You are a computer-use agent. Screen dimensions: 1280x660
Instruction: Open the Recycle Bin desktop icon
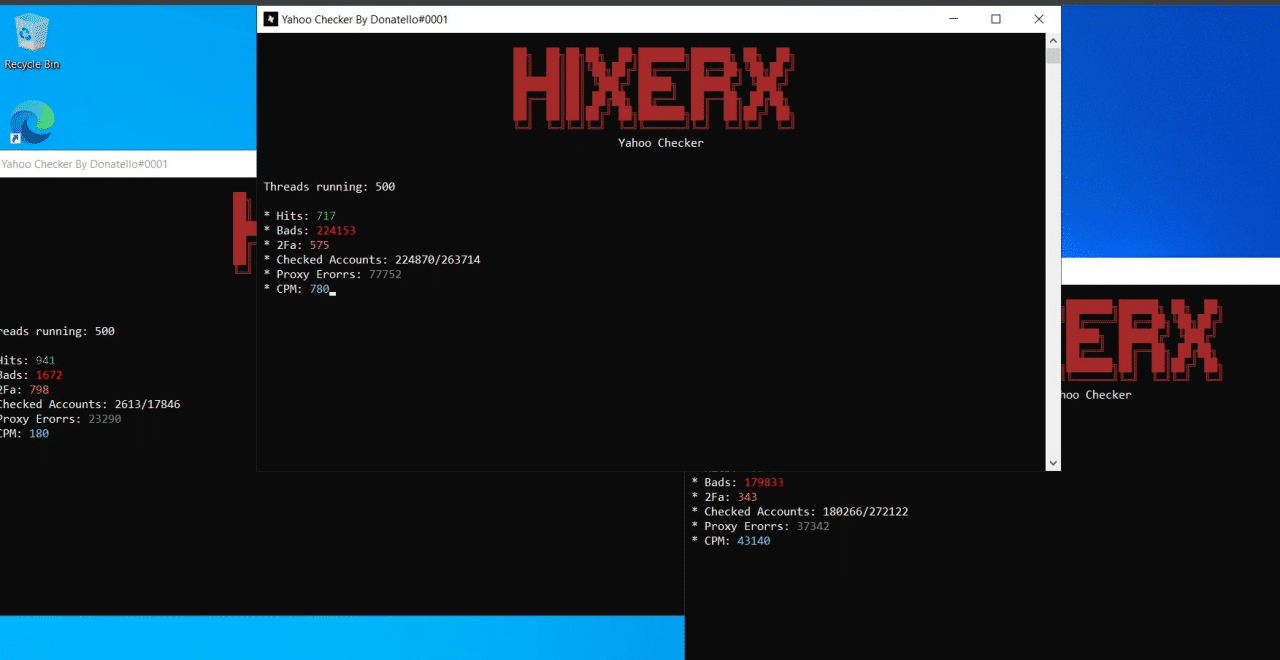(32, 40)
